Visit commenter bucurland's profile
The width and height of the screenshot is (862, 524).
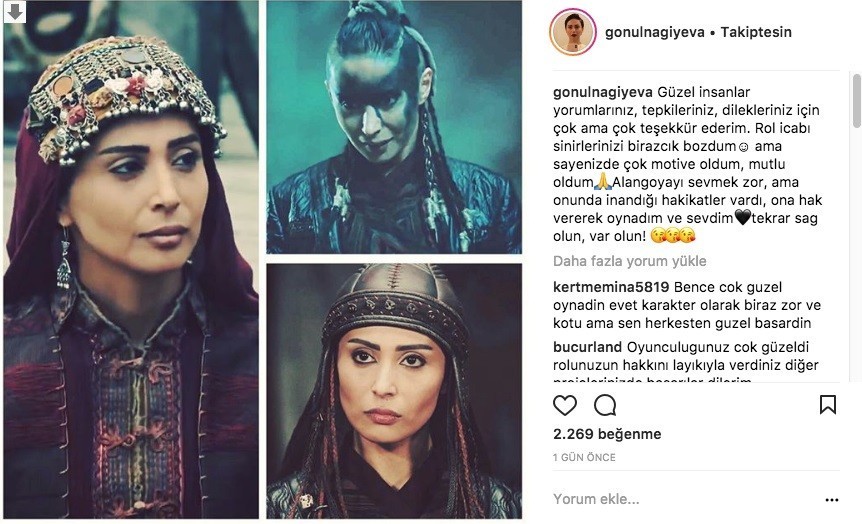tap(587, 348)
